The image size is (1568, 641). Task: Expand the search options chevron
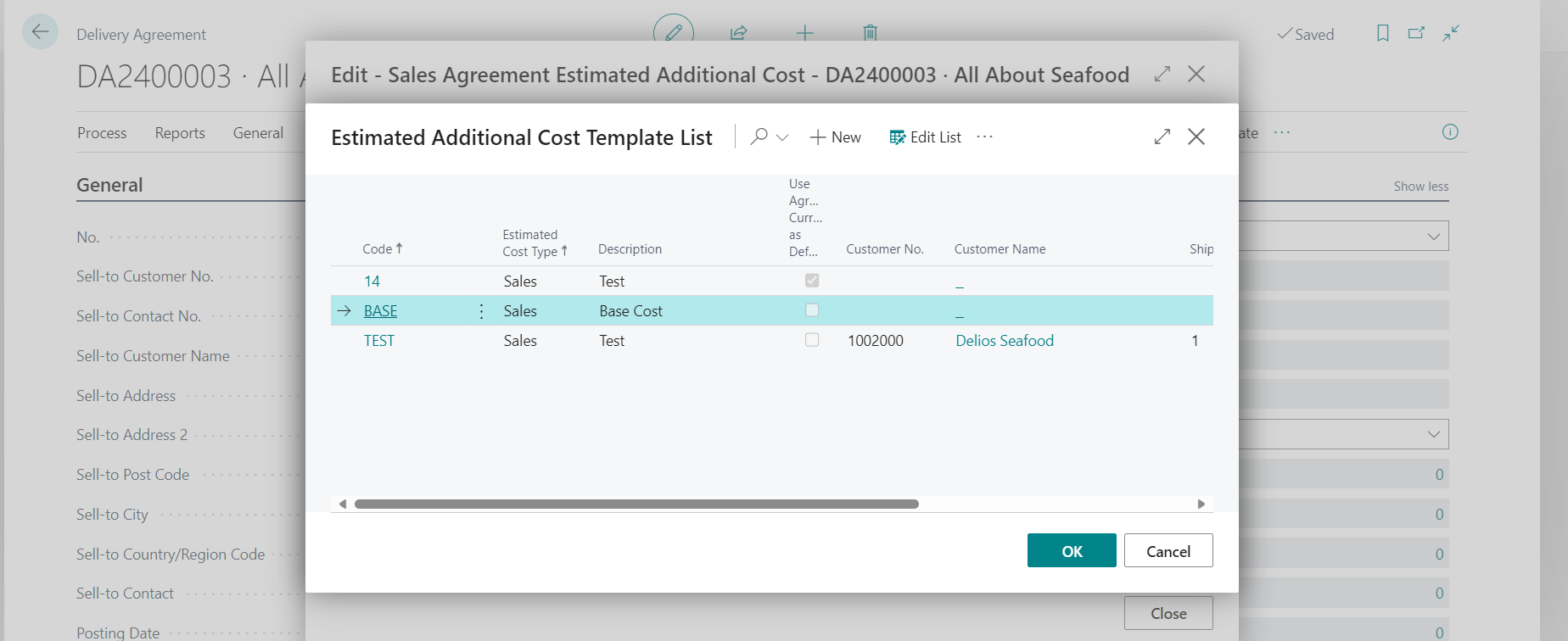pos(782,137)
